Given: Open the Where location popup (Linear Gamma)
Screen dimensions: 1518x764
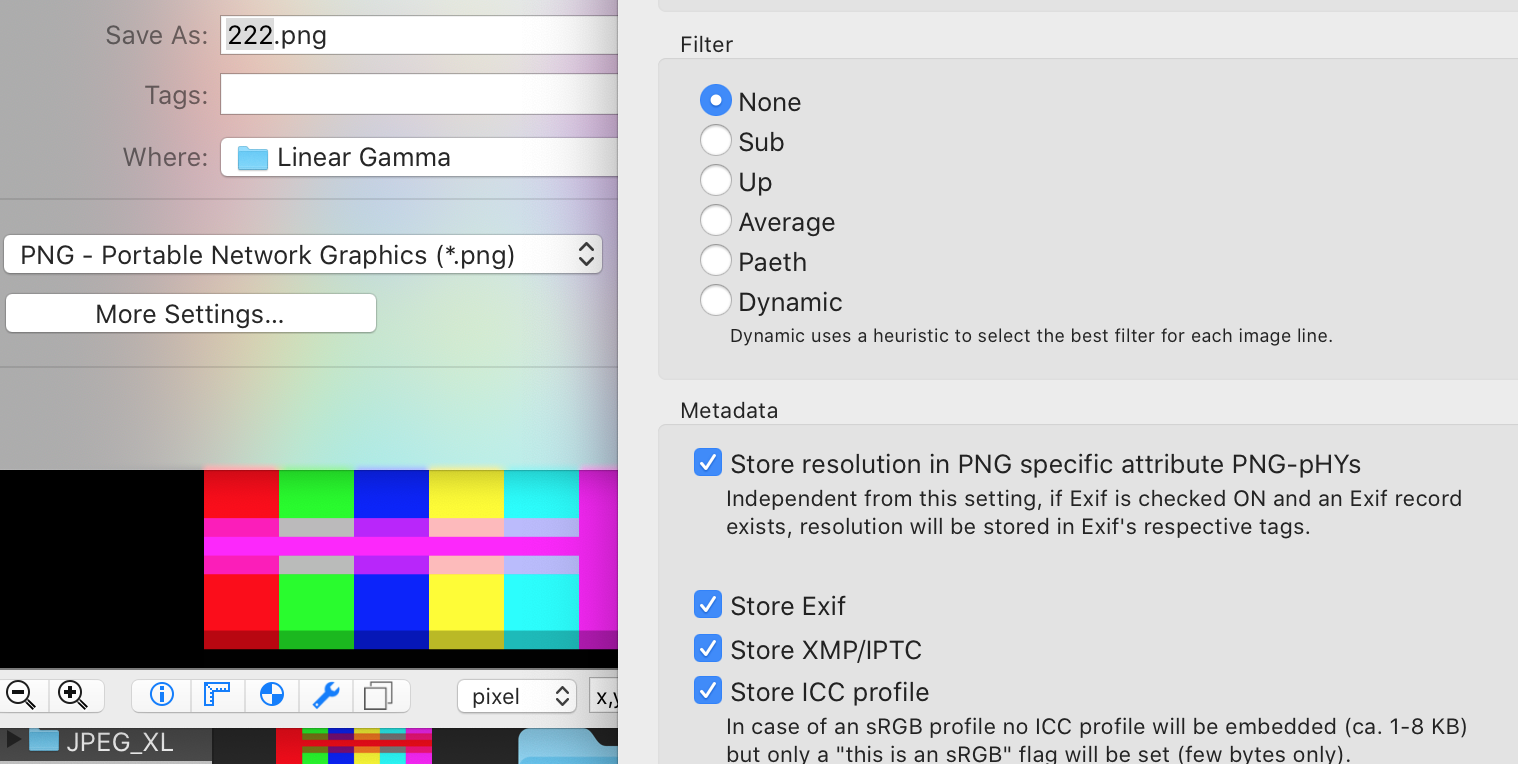Looking at the screenshot, I should [x=419, y=157].
